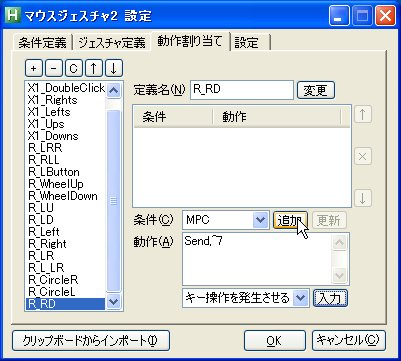The image size is (401, 361).
Task: Click the ↓ button beside action table
Action: click(x=363, y=198)
